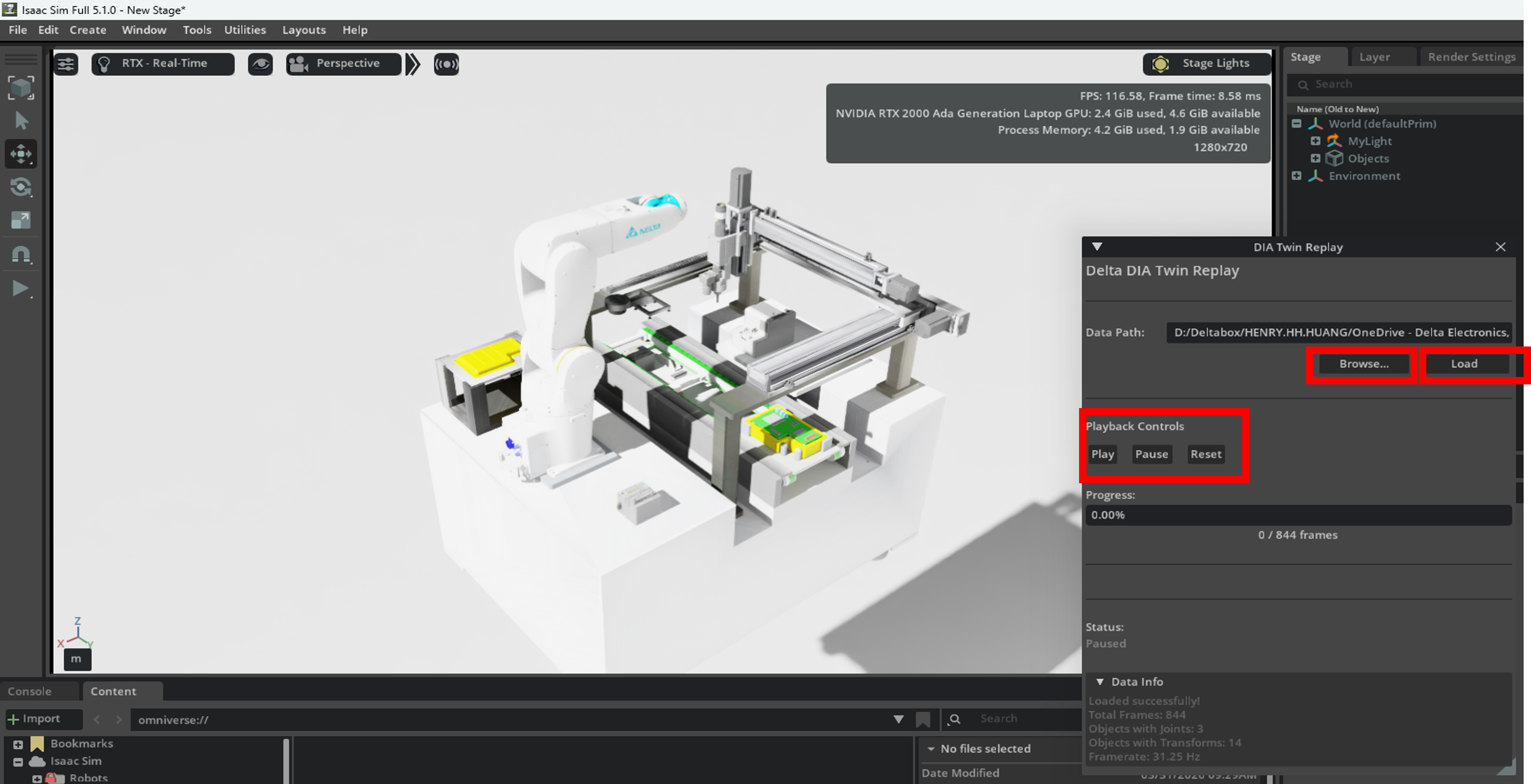Collapse the Isaac Sim tree node

click(x=18, y=762)
